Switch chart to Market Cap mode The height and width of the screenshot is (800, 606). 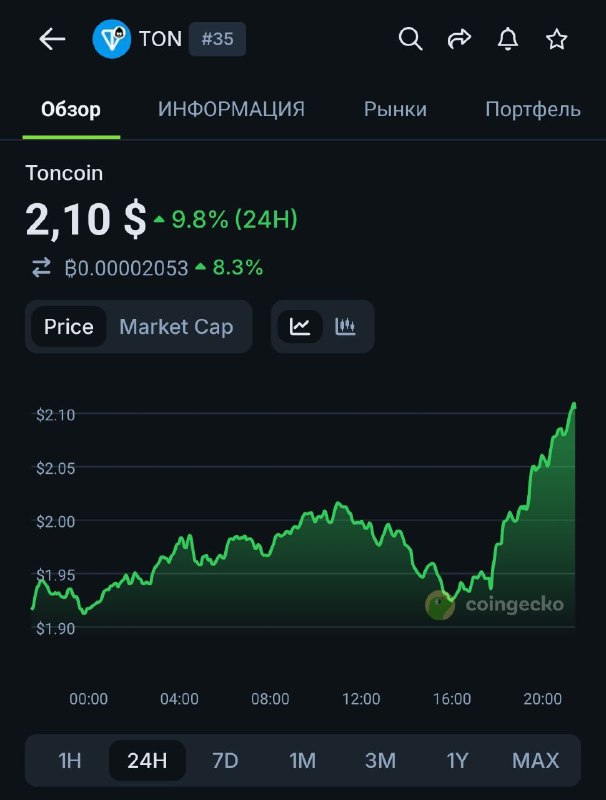(x=175, y=326)
